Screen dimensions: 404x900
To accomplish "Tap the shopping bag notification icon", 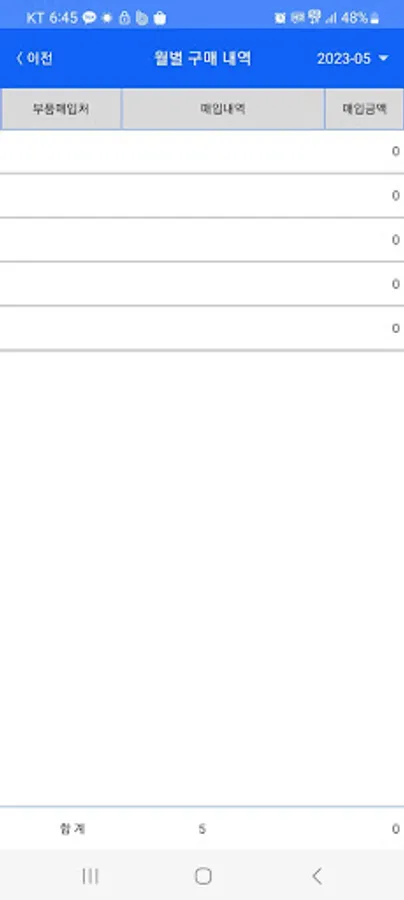I will click(x=160, y=18).
